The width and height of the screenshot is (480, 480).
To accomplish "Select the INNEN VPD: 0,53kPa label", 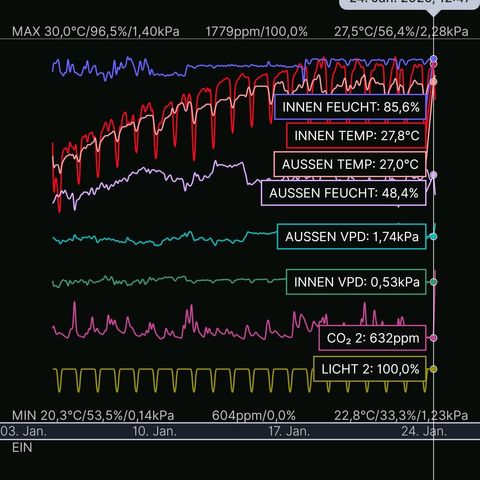I will [x=357, y=282].
